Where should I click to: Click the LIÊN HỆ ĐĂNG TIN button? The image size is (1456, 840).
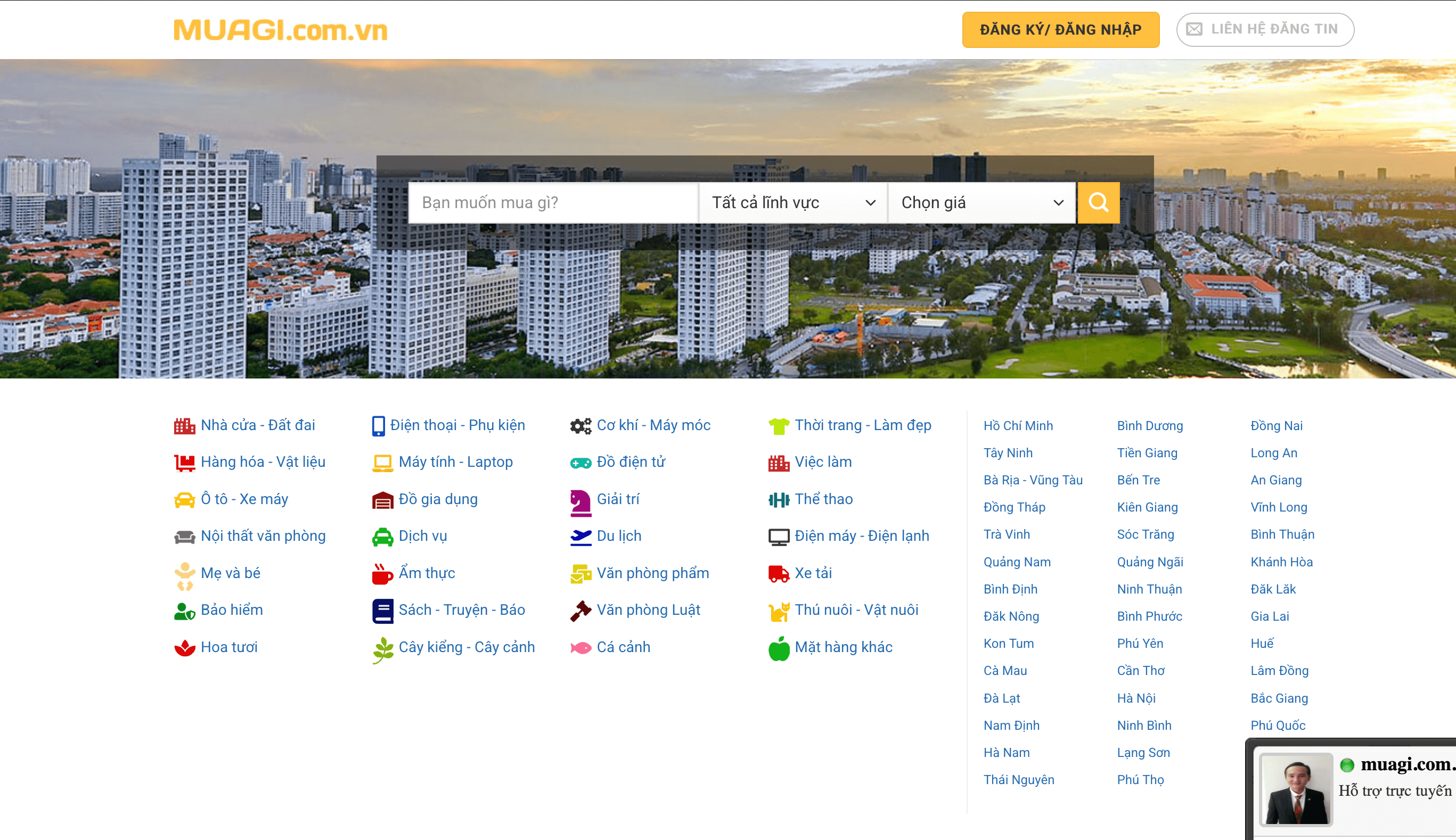[x=1265, y=29]
